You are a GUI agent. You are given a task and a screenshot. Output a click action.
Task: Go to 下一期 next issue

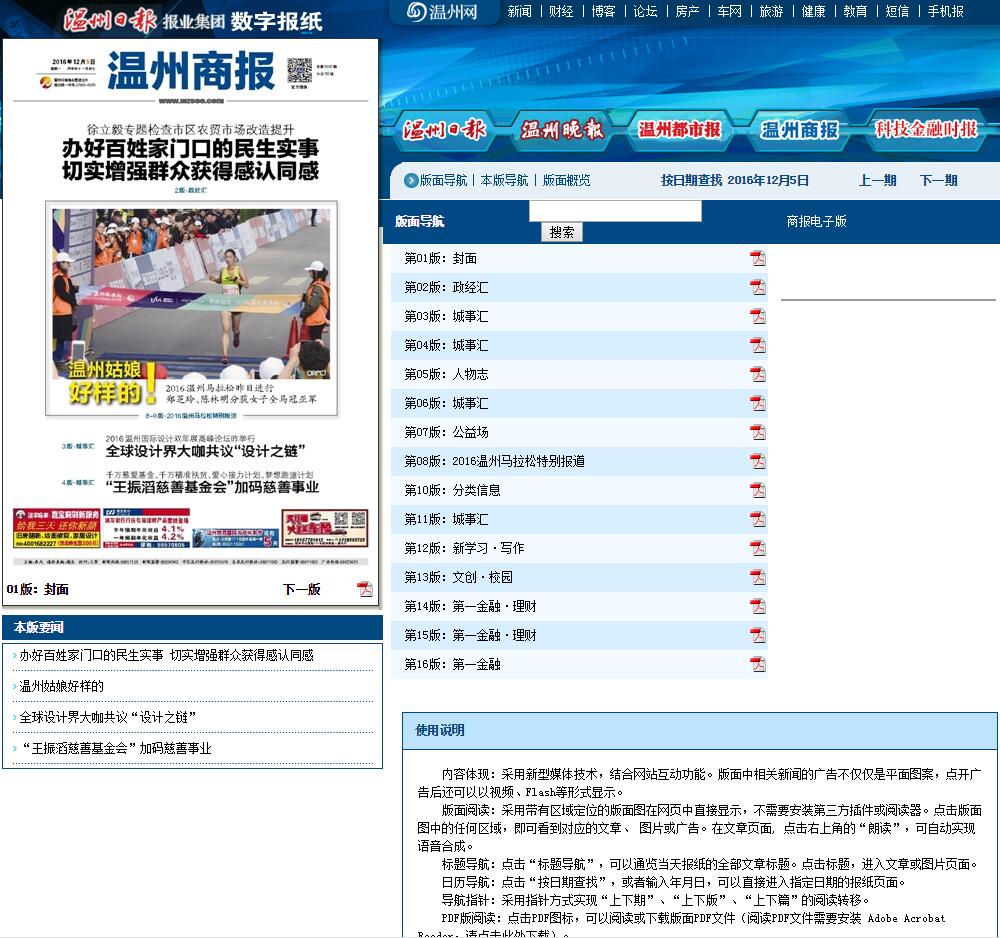click(x=939, y=180)
